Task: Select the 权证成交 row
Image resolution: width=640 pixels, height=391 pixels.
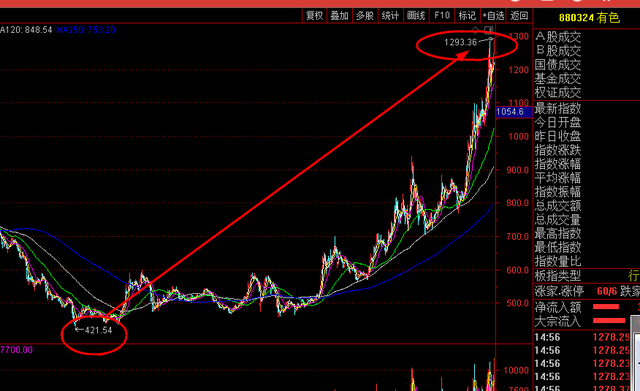Action: [x=558, y=93]
